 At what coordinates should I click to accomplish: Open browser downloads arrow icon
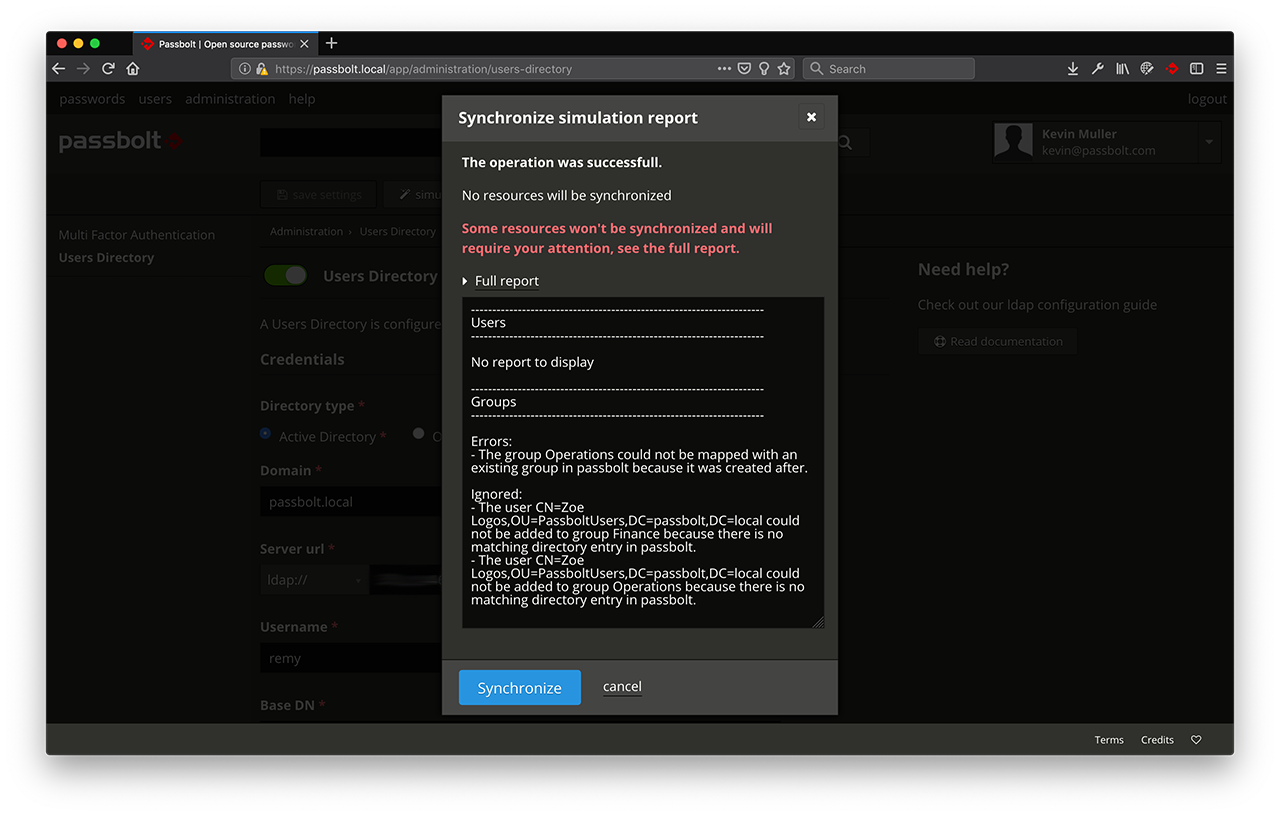pos(1073,69)
